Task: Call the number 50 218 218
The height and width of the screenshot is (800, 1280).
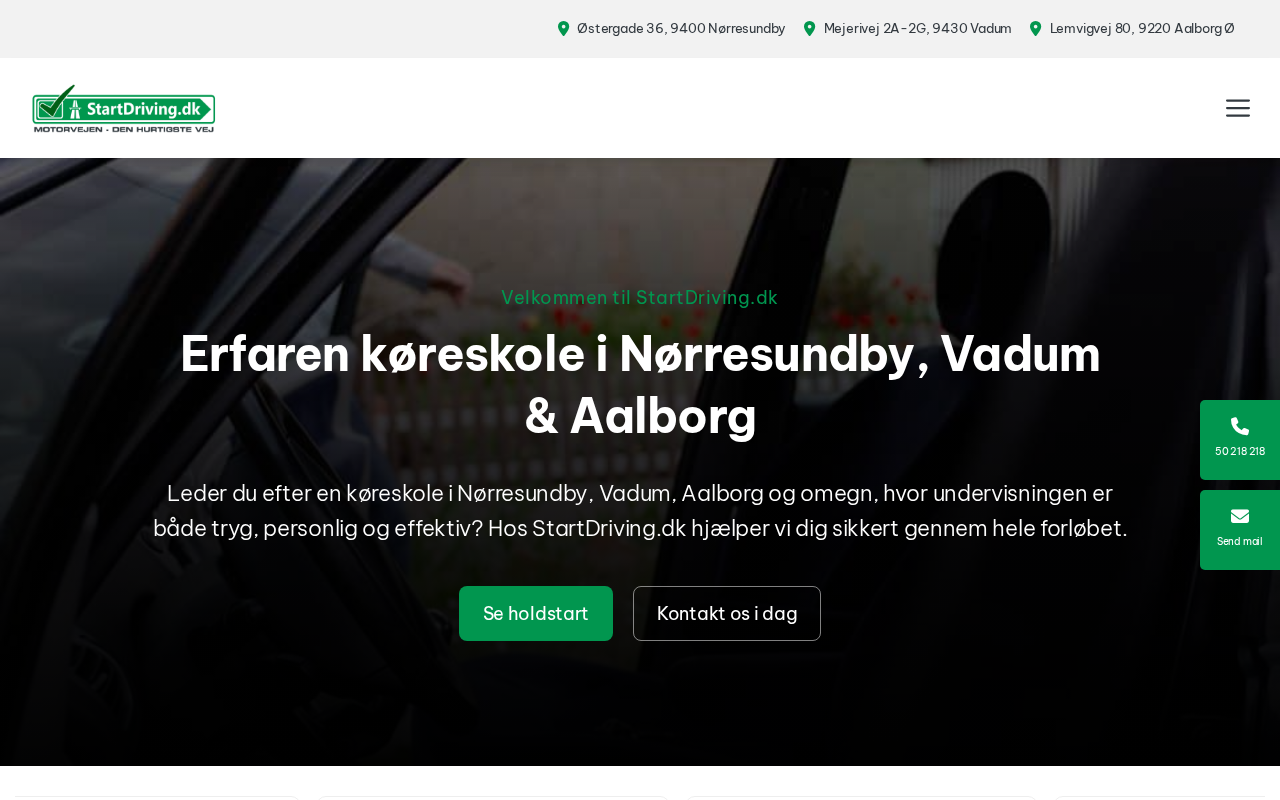Action: (x=1240, y=451)
